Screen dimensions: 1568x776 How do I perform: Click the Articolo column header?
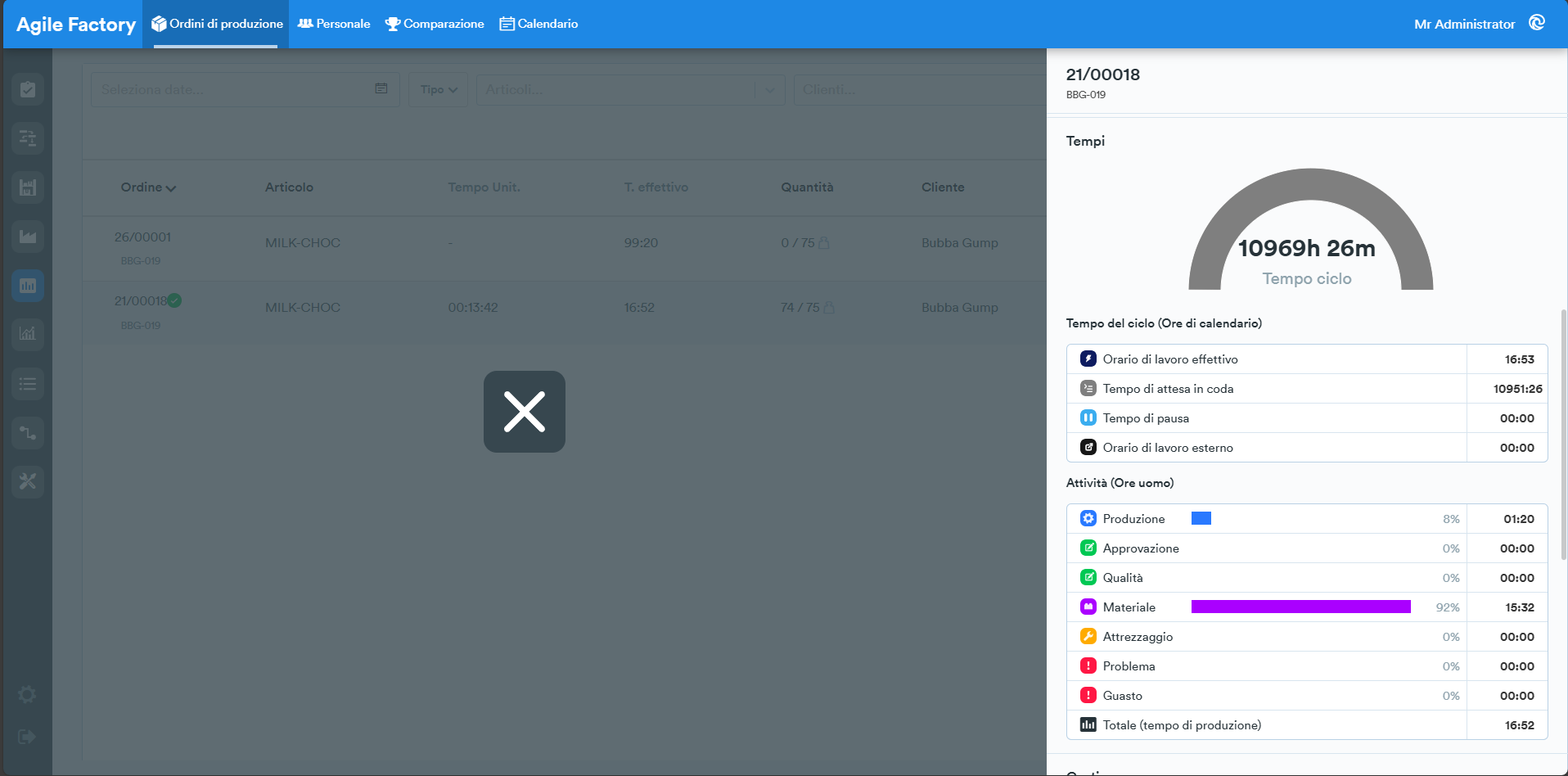click(289, 187)
